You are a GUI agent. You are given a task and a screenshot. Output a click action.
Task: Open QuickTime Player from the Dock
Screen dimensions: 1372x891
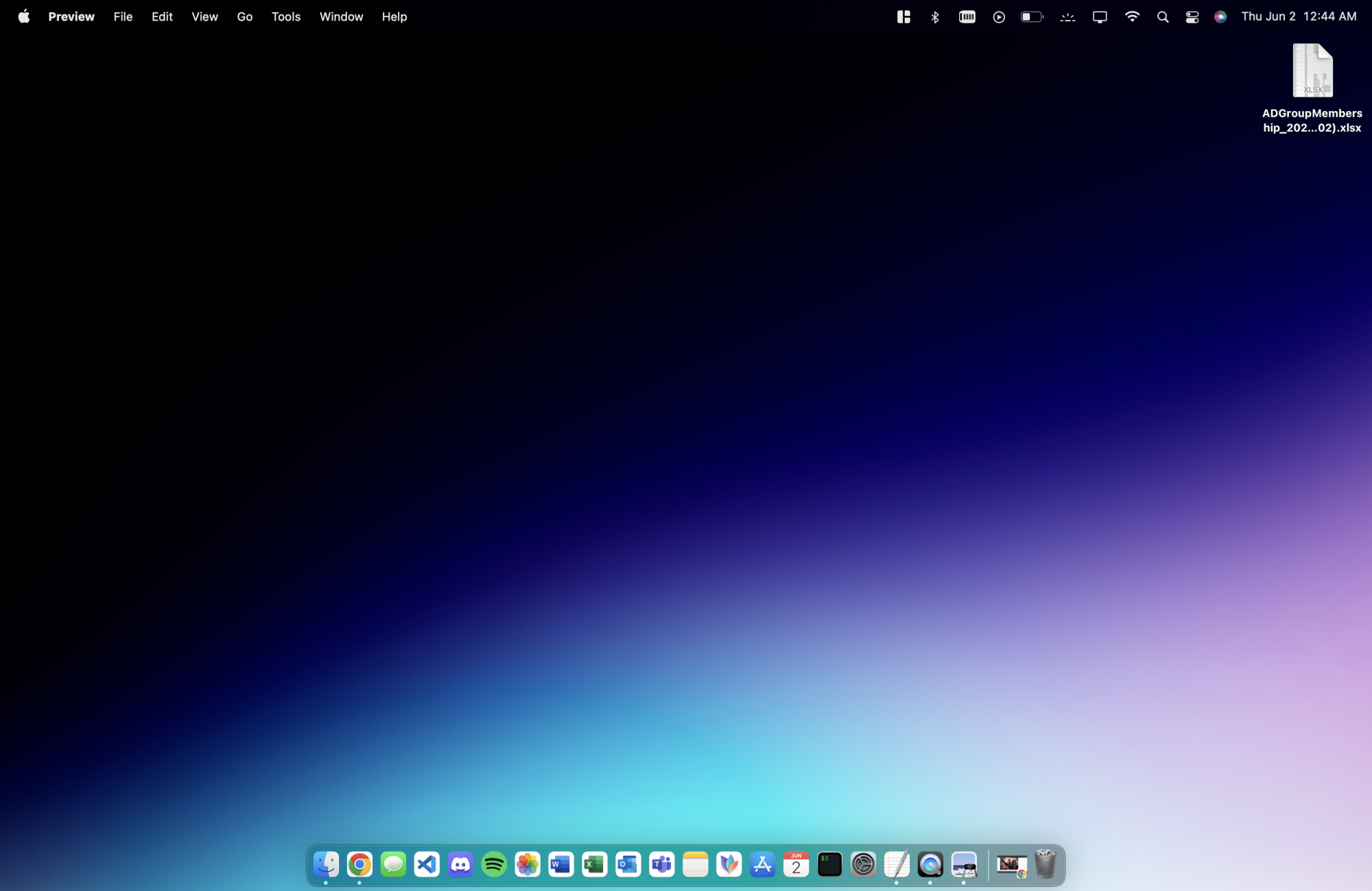[x=931, y=864]
